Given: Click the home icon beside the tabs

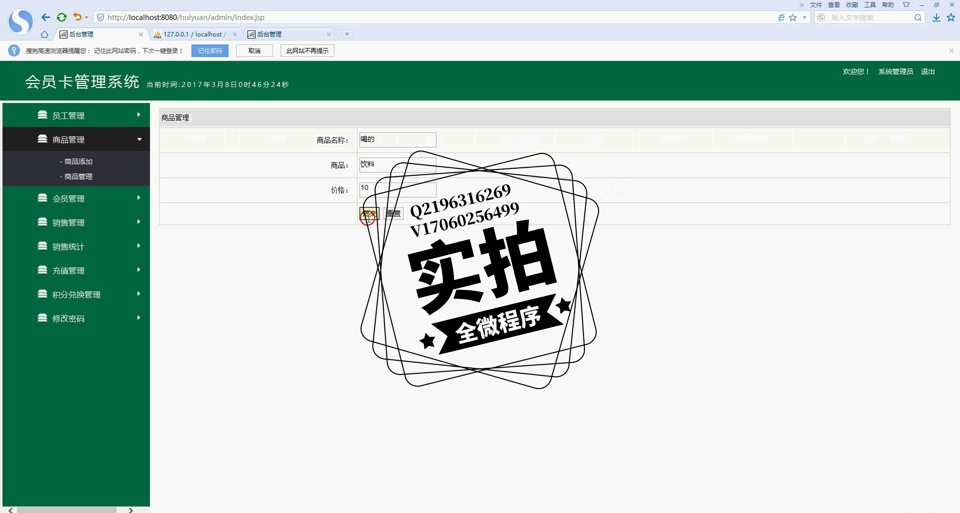Looking at the screenshot, I should pos(44,34).
